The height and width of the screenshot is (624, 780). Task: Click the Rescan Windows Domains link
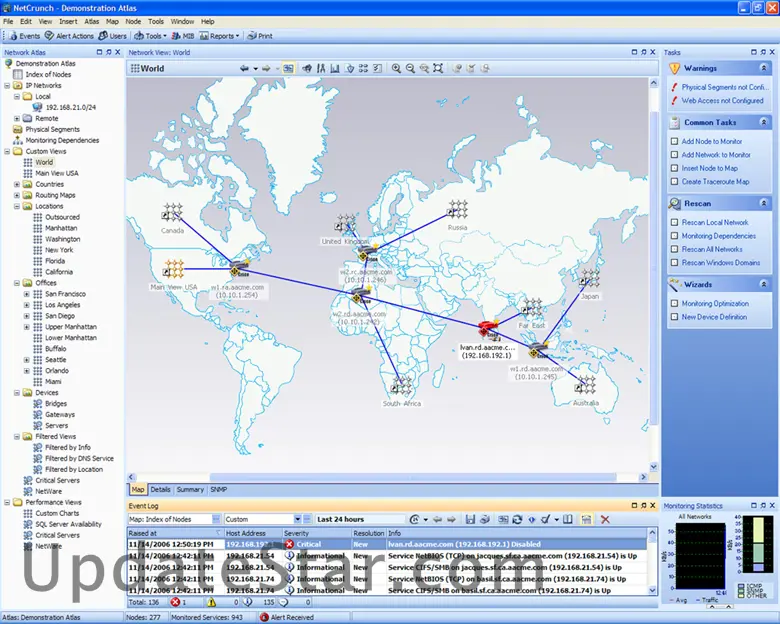click(721, 263)
